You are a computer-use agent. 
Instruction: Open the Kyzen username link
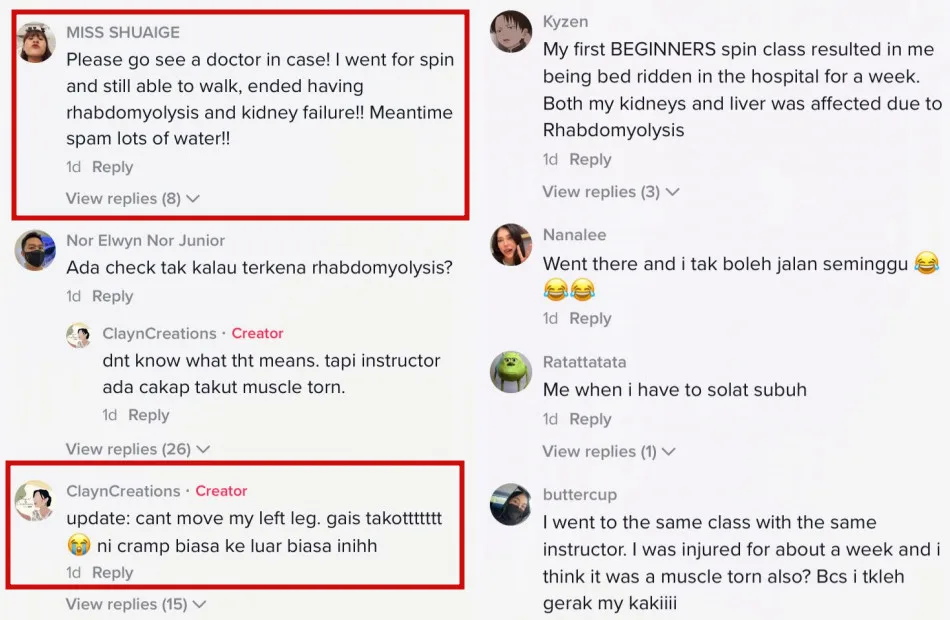(565, 21)
